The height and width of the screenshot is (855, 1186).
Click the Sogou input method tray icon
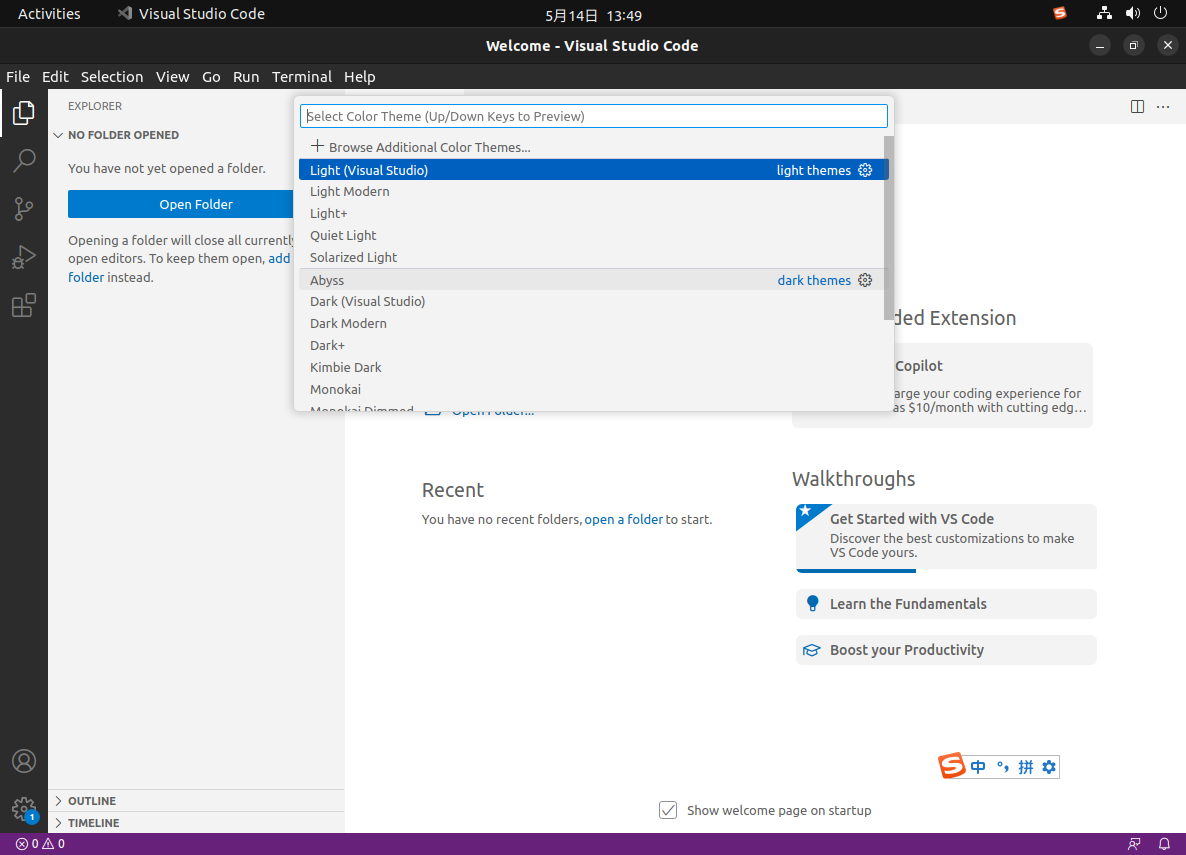pyautogui.click(x=1060, y=13)
